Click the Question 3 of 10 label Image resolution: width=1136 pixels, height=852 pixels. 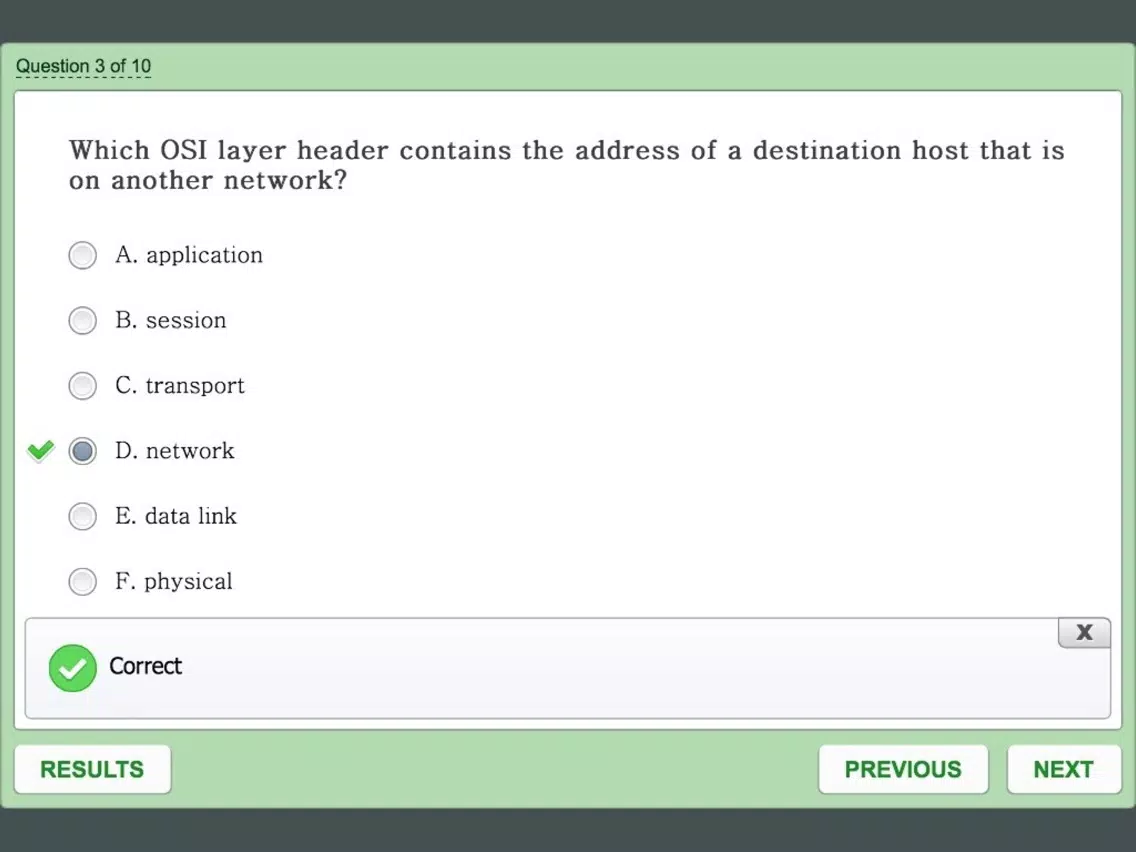[x=83, y=66]
